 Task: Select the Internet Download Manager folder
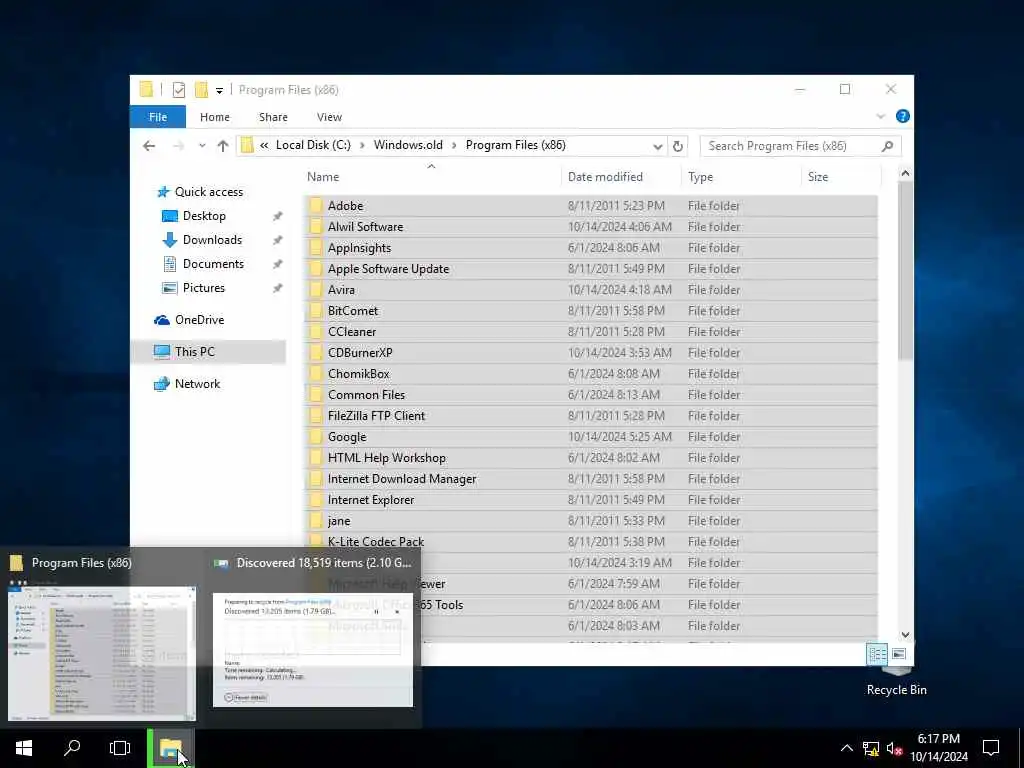click(590, 479)
